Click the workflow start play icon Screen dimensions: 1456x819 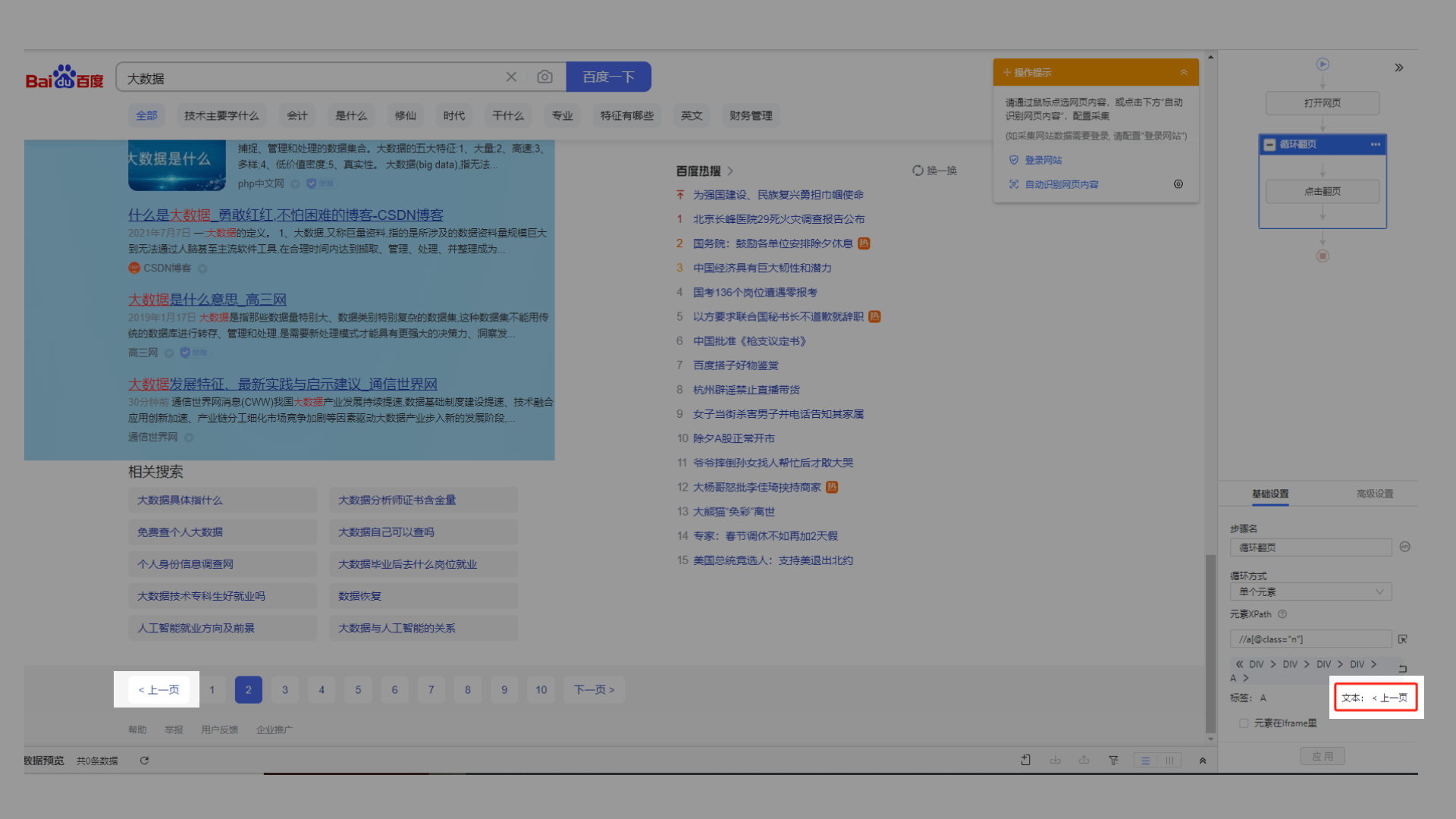(x=1323, y=64)
